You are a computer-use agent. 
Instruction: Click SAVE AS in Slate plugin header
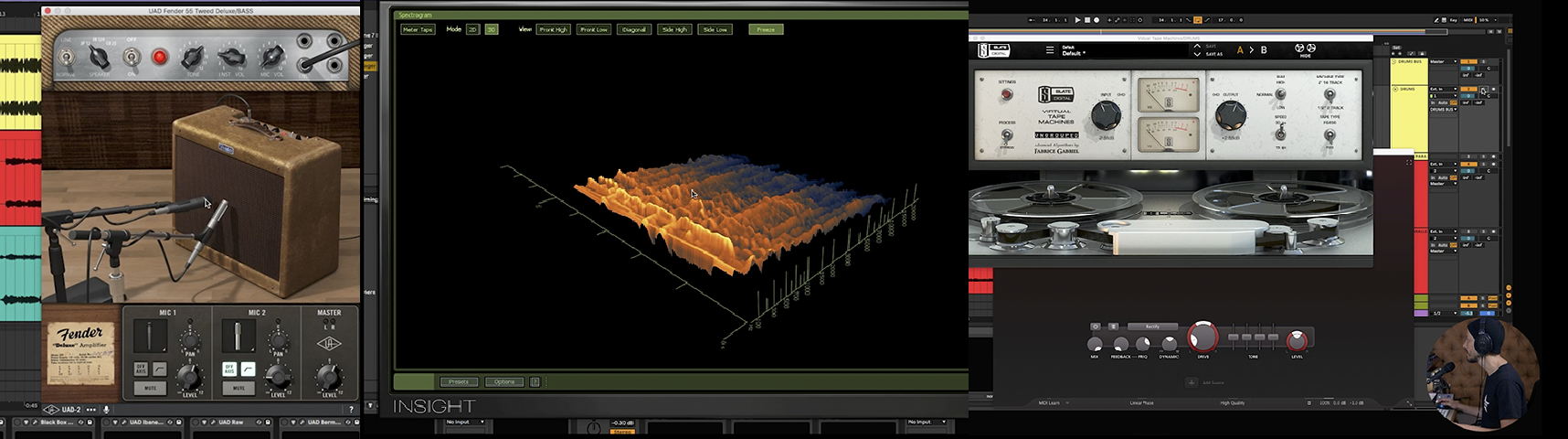pyautogui.click(x=1214, y=54)
